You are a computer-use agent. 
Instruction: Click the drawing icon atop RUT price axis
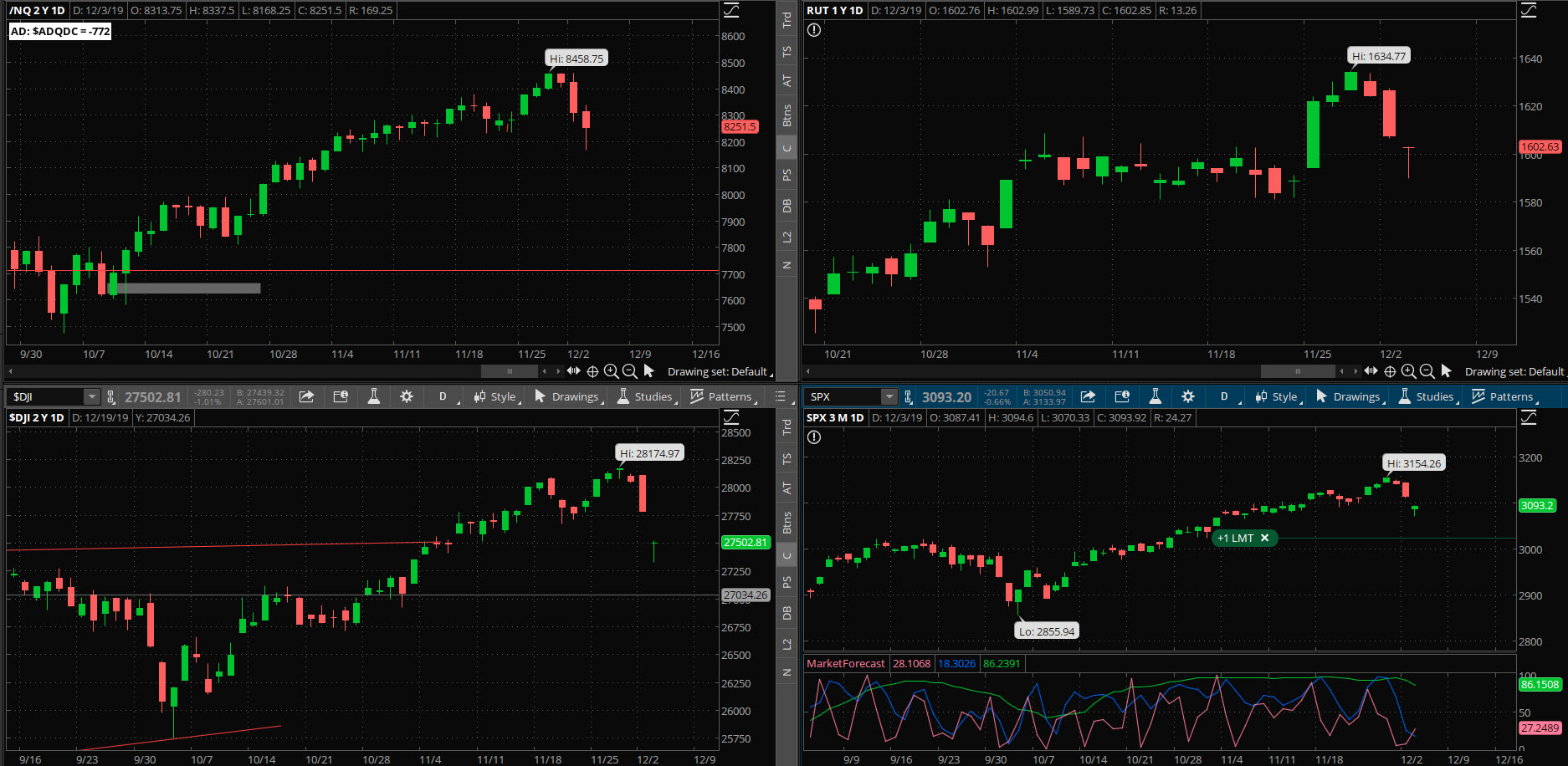pos(1529,10)
